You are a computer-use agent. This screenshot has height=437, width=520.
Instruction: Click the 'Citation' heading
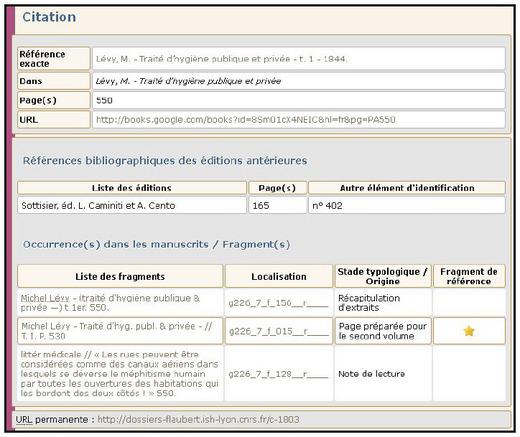(49, 17)
